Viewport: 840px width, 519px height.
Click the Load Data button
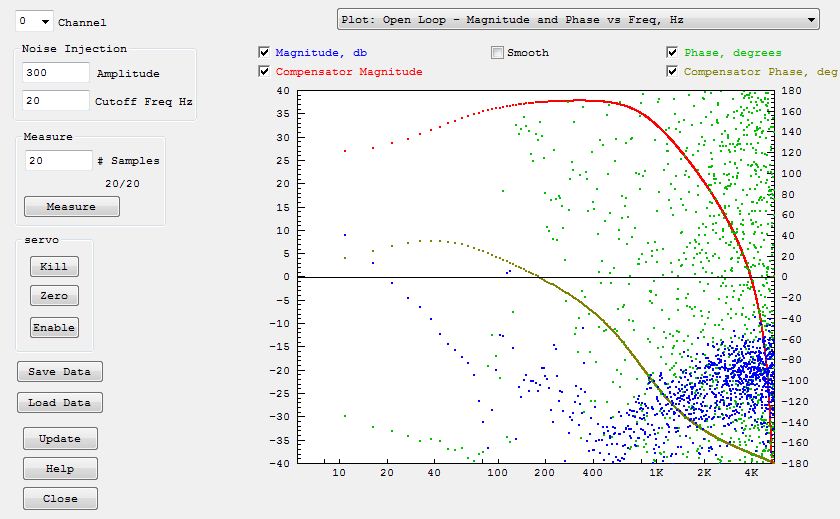pos(60,402)
